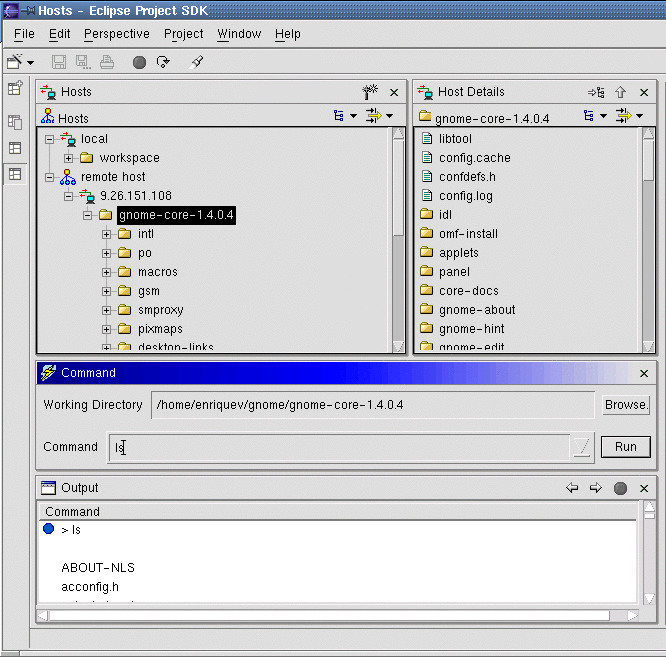Collapse the gnome-core-1.4.0.4 folder node
The height and width of the screenshot is (657, 666).
click(x=88, y=215)
